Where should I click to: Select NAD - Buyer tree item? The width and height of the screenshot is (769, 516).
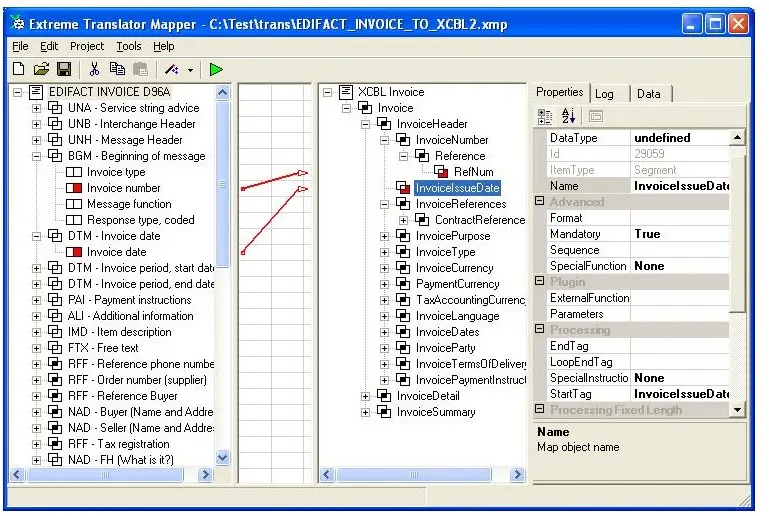pyautogui.click(x=140, y=412)
